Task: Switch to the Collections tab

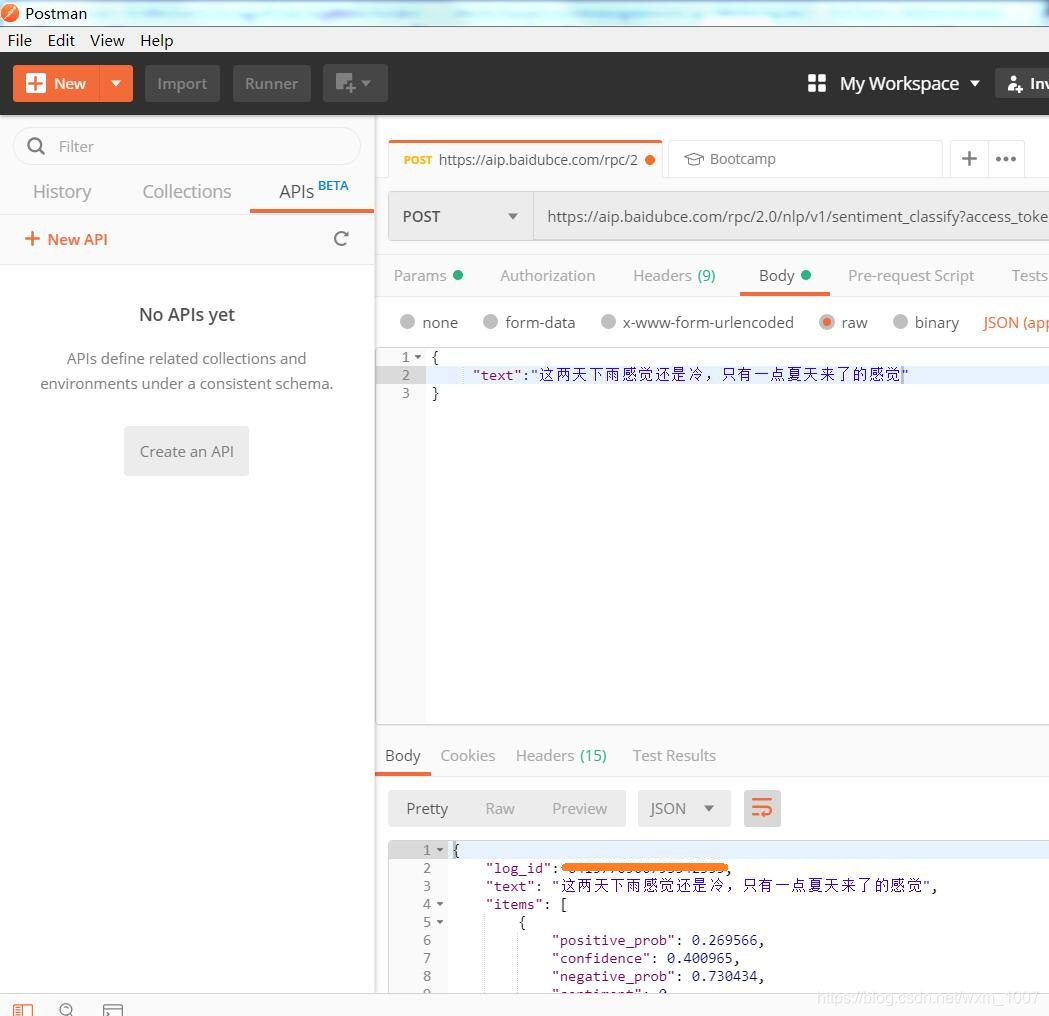Action: pyautogui.click(x=187, y=192)
